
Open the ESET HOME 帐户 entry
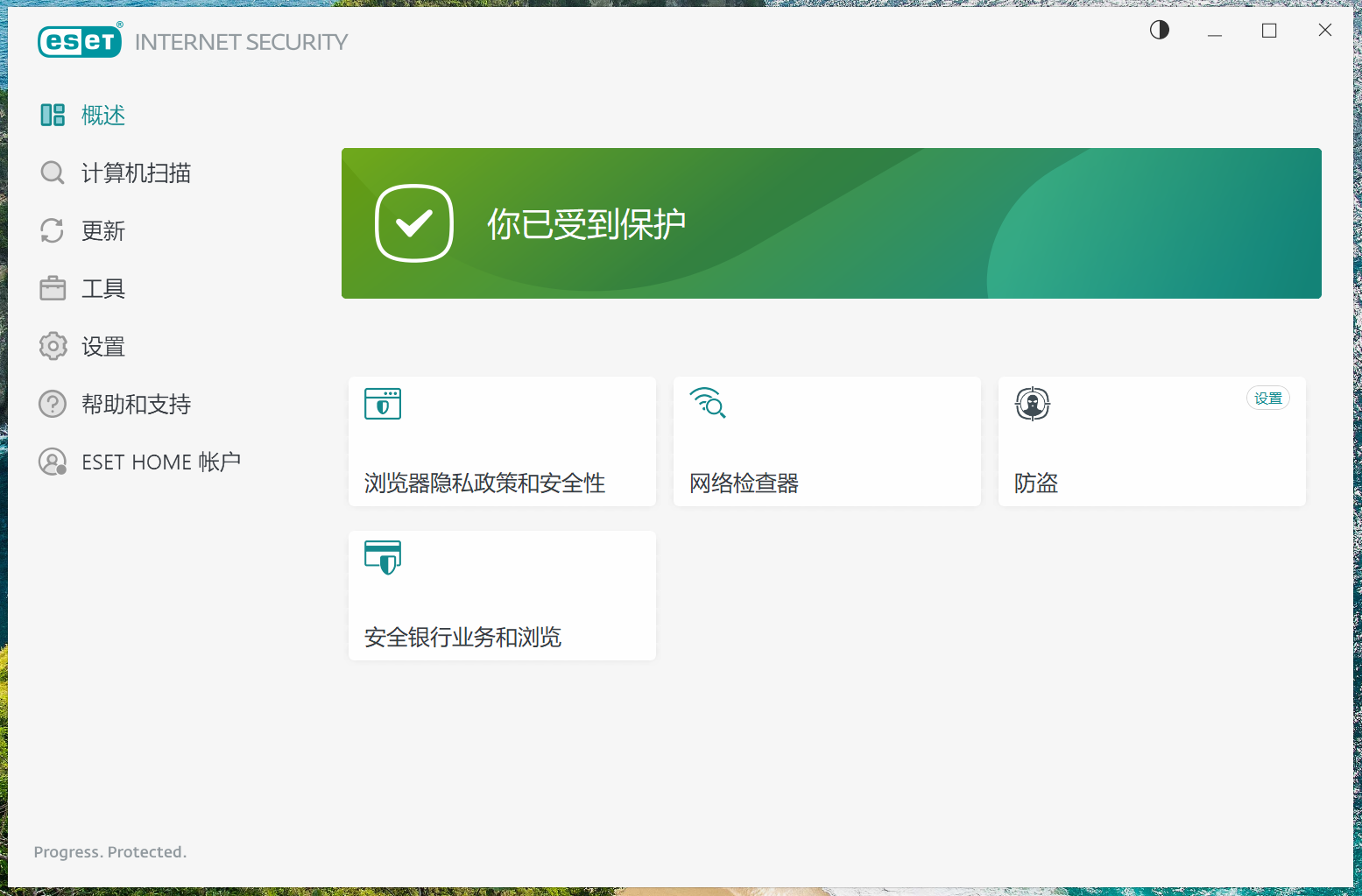(161, 462)
